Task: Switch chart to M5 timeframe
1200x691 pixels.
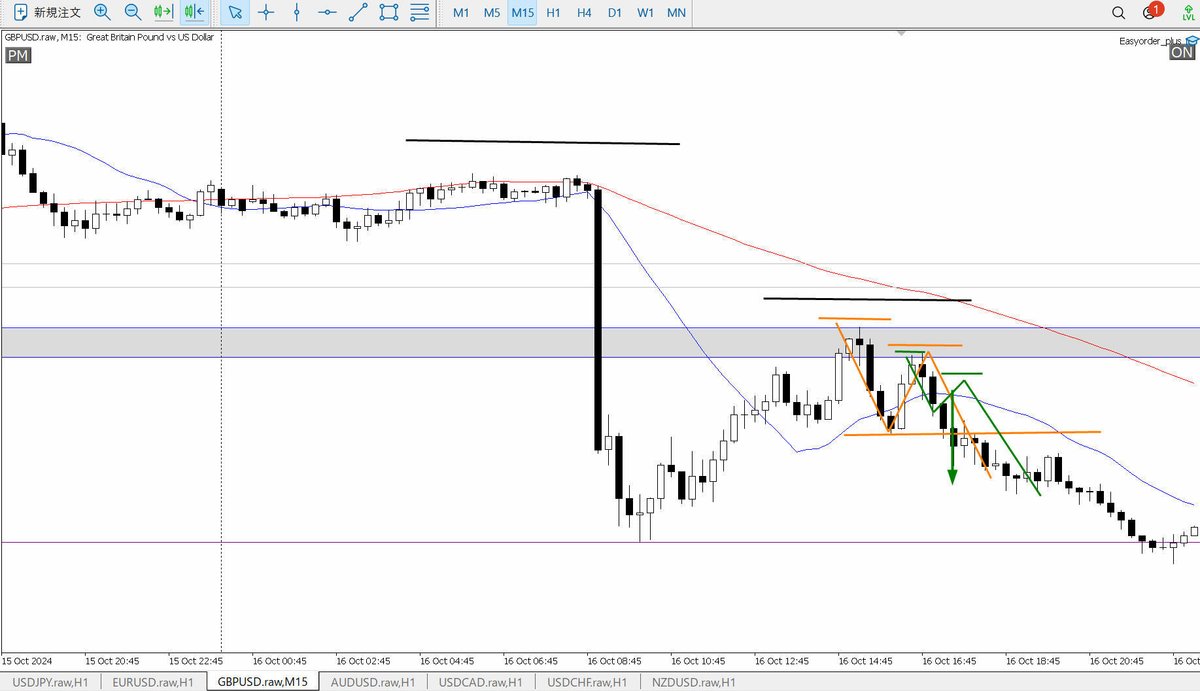Action: tap(492, 12)
